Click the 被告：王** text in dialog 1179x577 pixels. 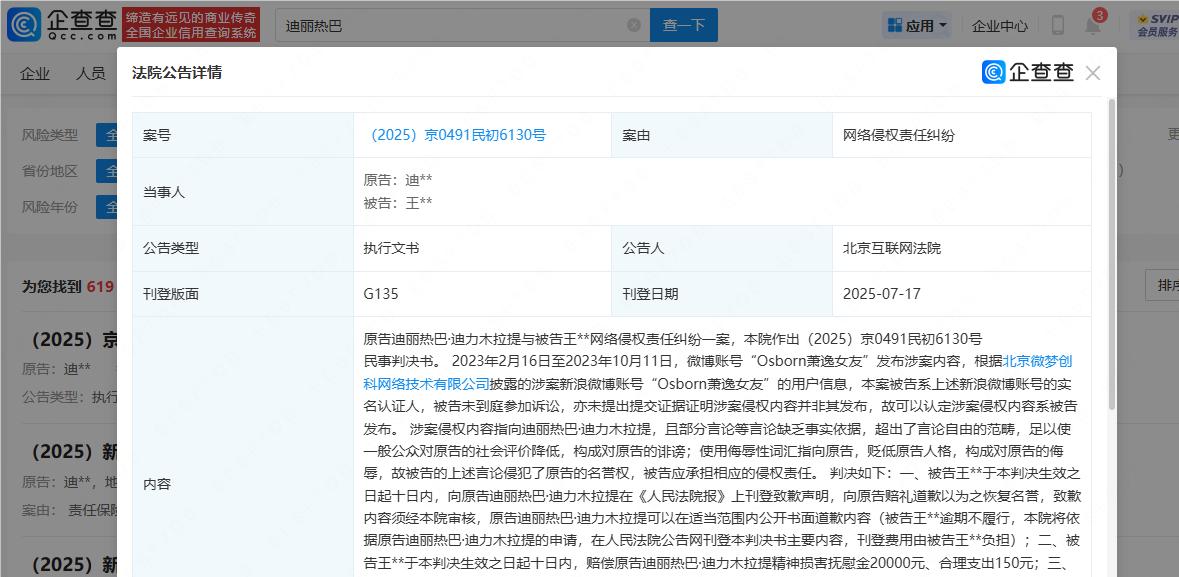tap(398, 203)
